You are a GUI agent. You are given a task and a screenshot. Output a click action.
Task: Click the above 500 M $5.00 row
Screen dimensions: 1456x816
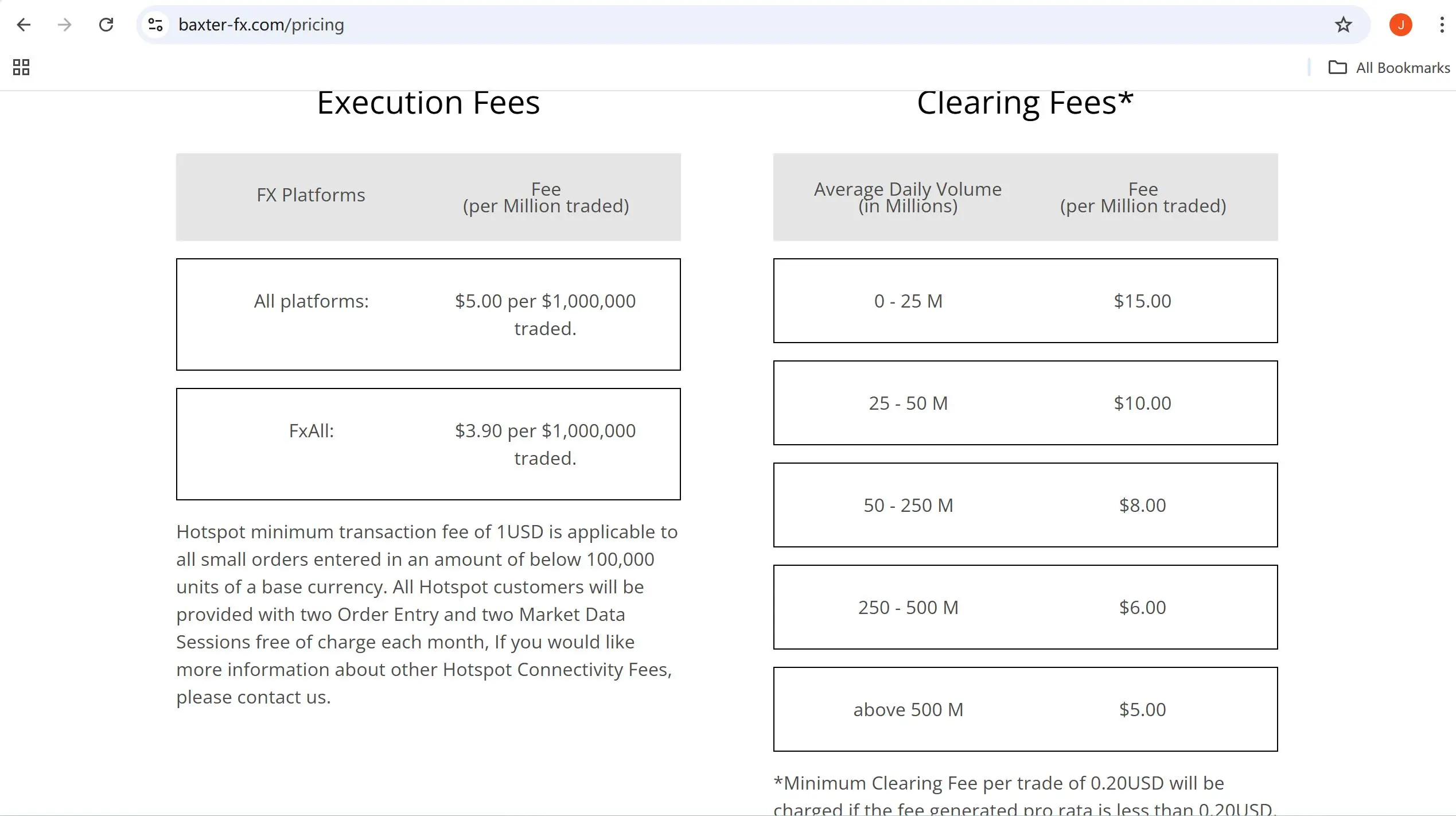tap(1025, 709)
